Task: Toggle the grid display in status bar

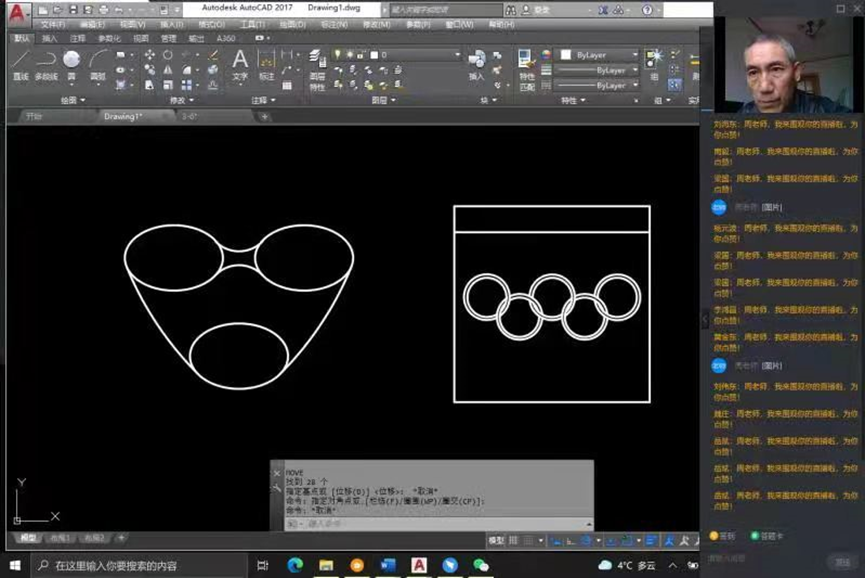Action: 515,541
